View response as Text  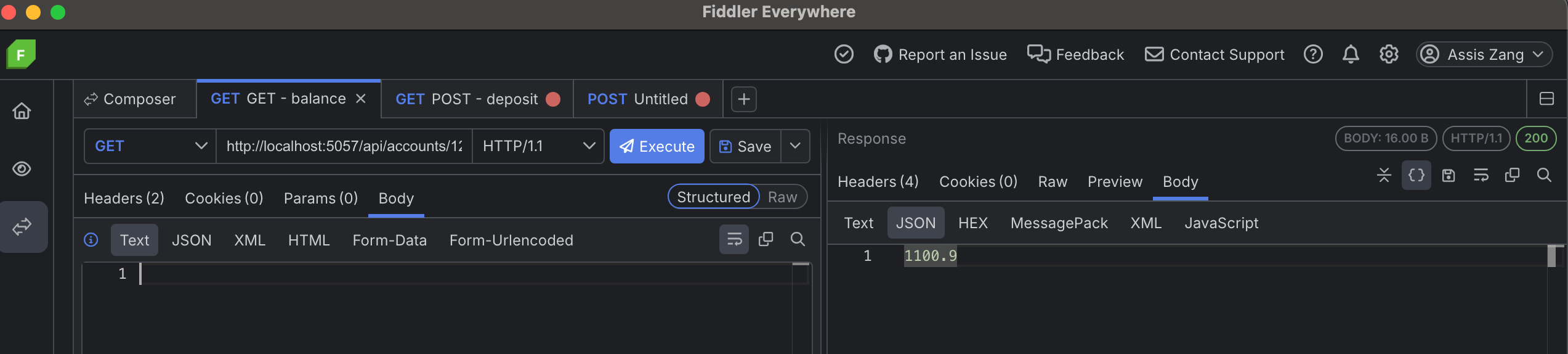pyautogui.click(x=859, y=223)
